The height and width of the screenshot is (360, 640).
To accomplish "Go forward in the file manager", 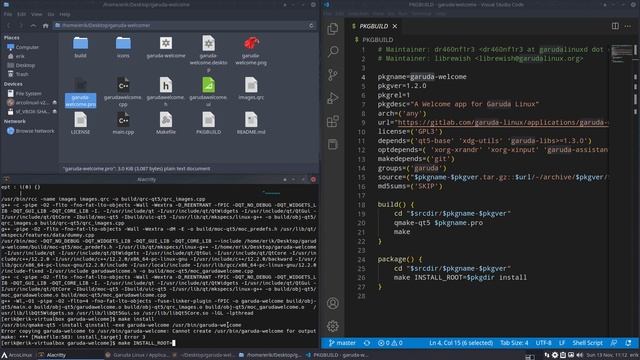I will pos(21,26).
